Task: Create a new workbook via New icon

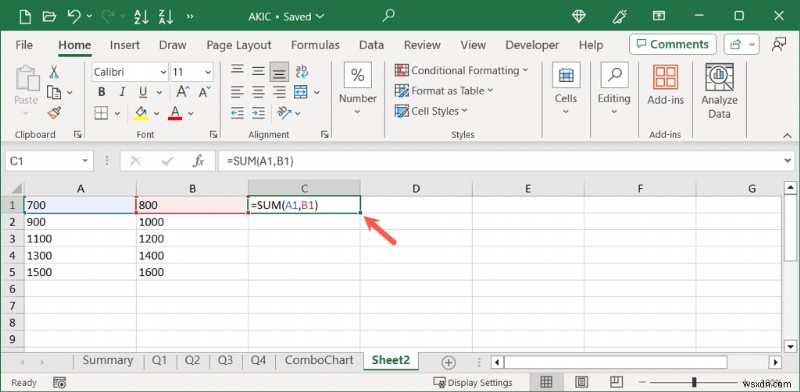Action: tap(25, 16)
